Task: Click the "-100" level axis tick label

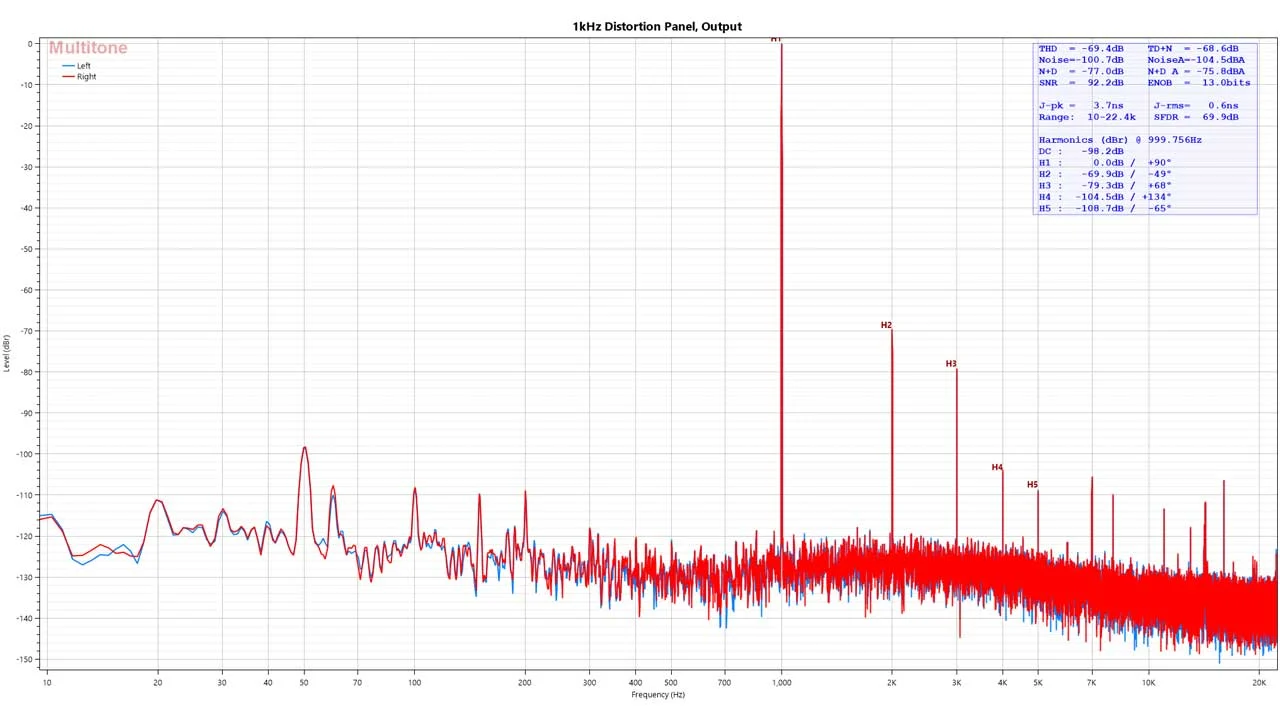Action: pyautogui.click(x=25, y=454)
